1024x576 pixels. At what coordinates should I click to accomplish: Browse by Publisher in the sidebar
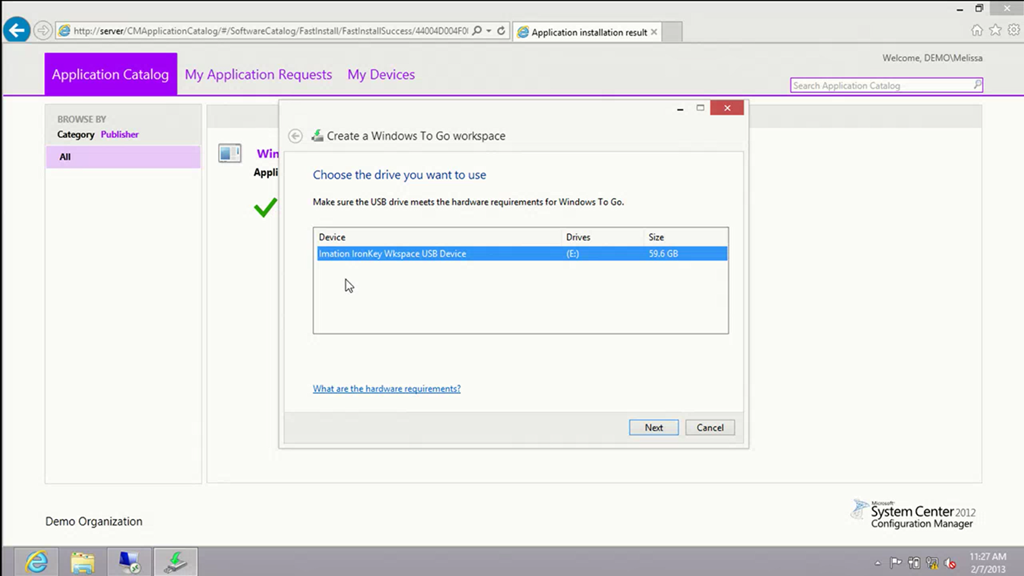click(x=120, y=135)
